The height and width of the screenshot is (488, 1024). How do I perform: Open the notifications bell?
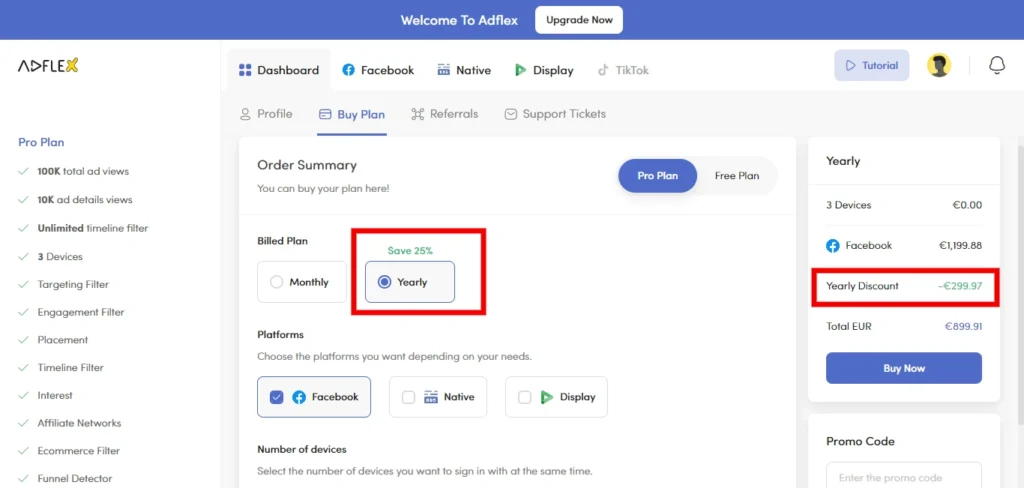tap(996, 65)
